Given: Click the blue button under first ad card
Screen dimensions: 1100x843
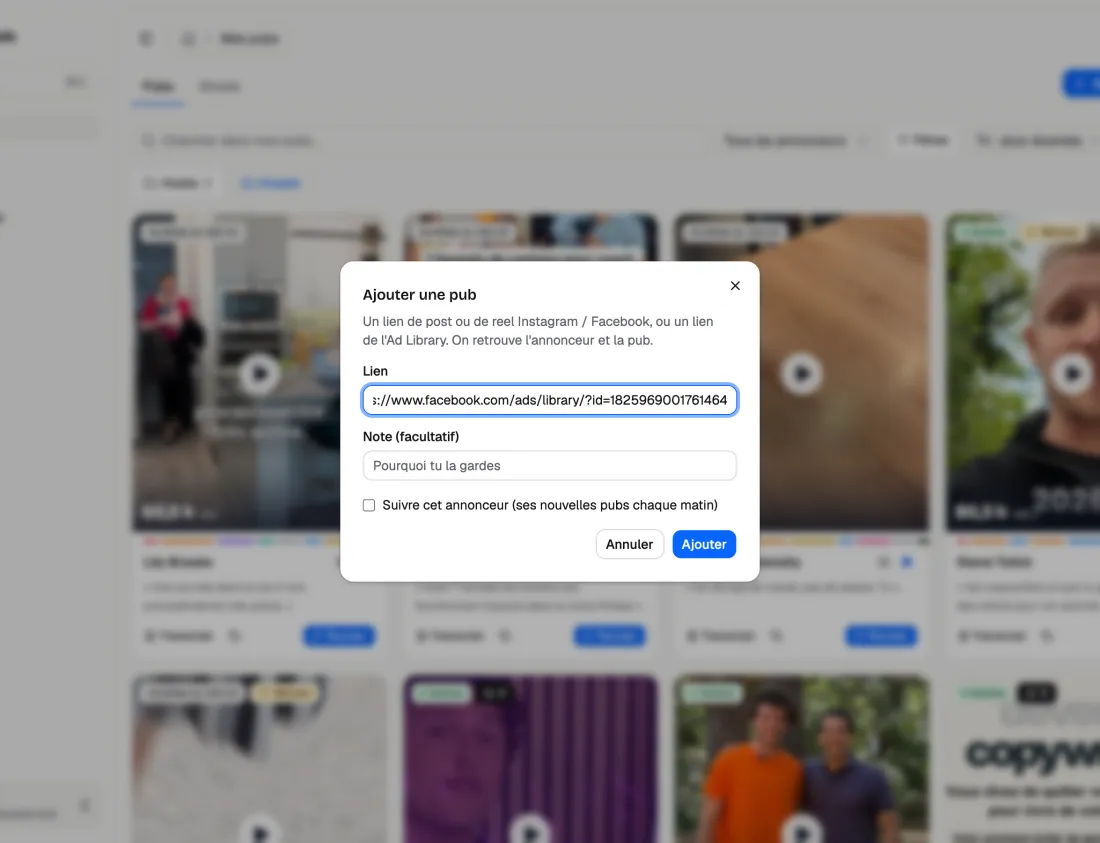Looking at the screenshot, I should [339, 636].
